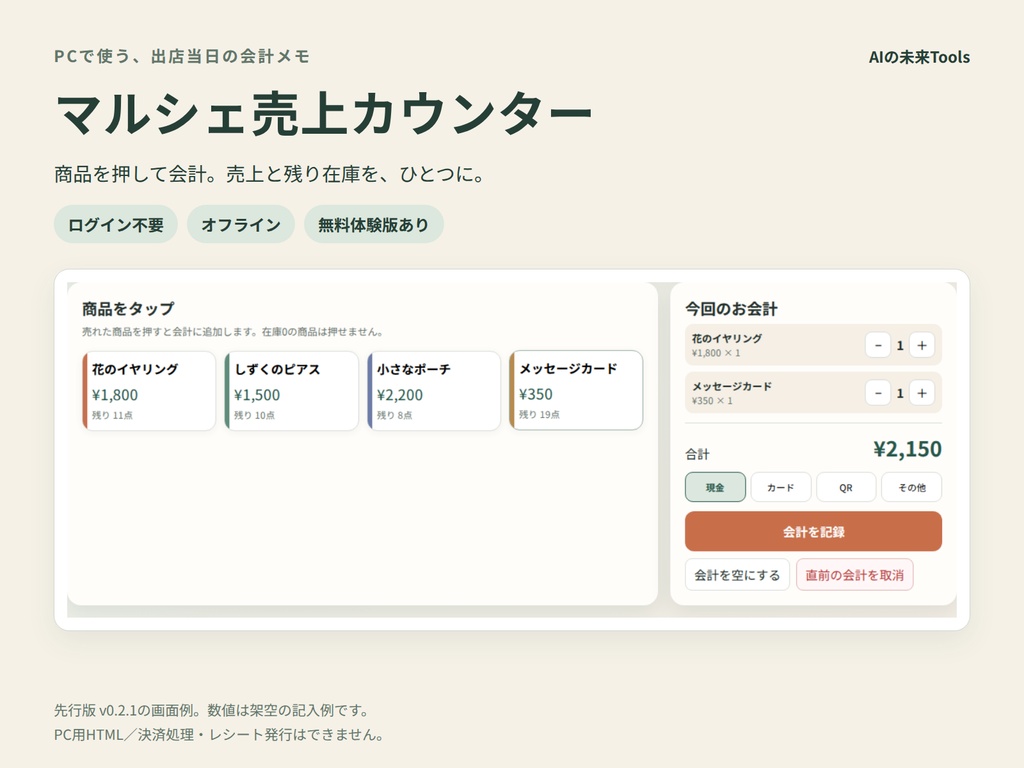1024x768 pixels.
Task: Select その他 payment method
Action: (912, 487)
